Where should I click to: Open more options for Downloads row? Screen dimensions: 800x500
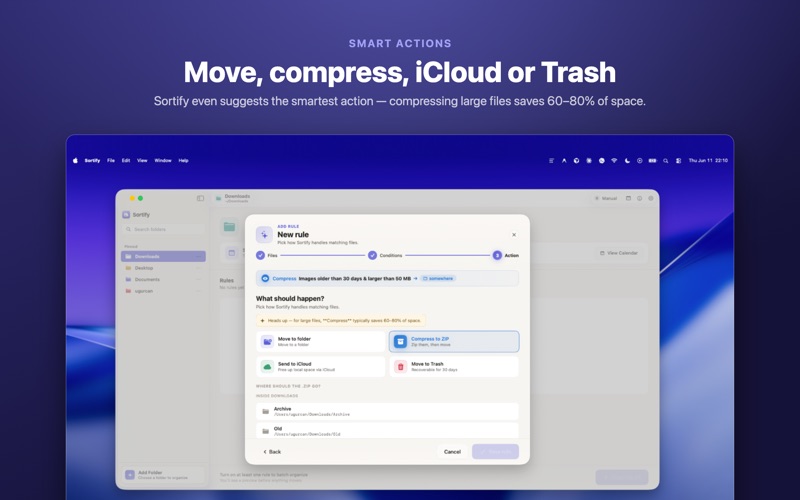(x=198, y=256)
